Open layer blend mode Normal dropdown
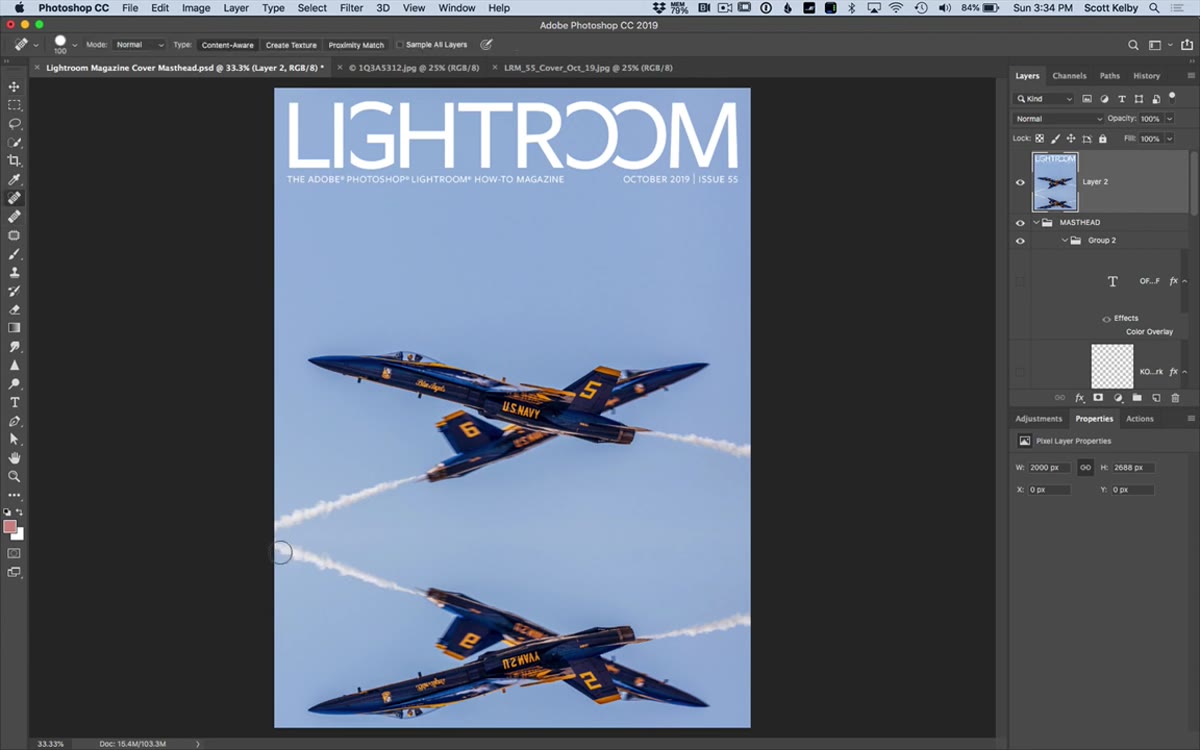The image size is (1200, 750). [1058, 119]
